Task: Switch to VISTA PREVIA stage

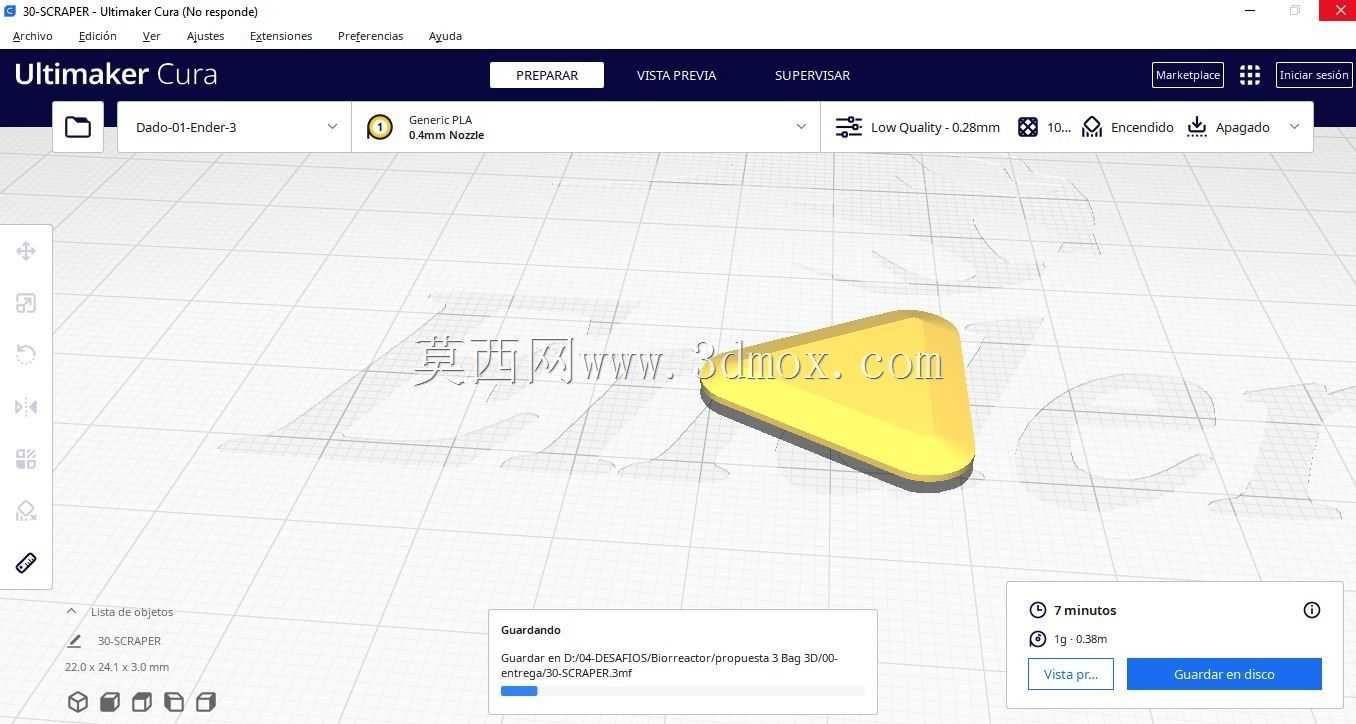Action: (x=676, y=75)
